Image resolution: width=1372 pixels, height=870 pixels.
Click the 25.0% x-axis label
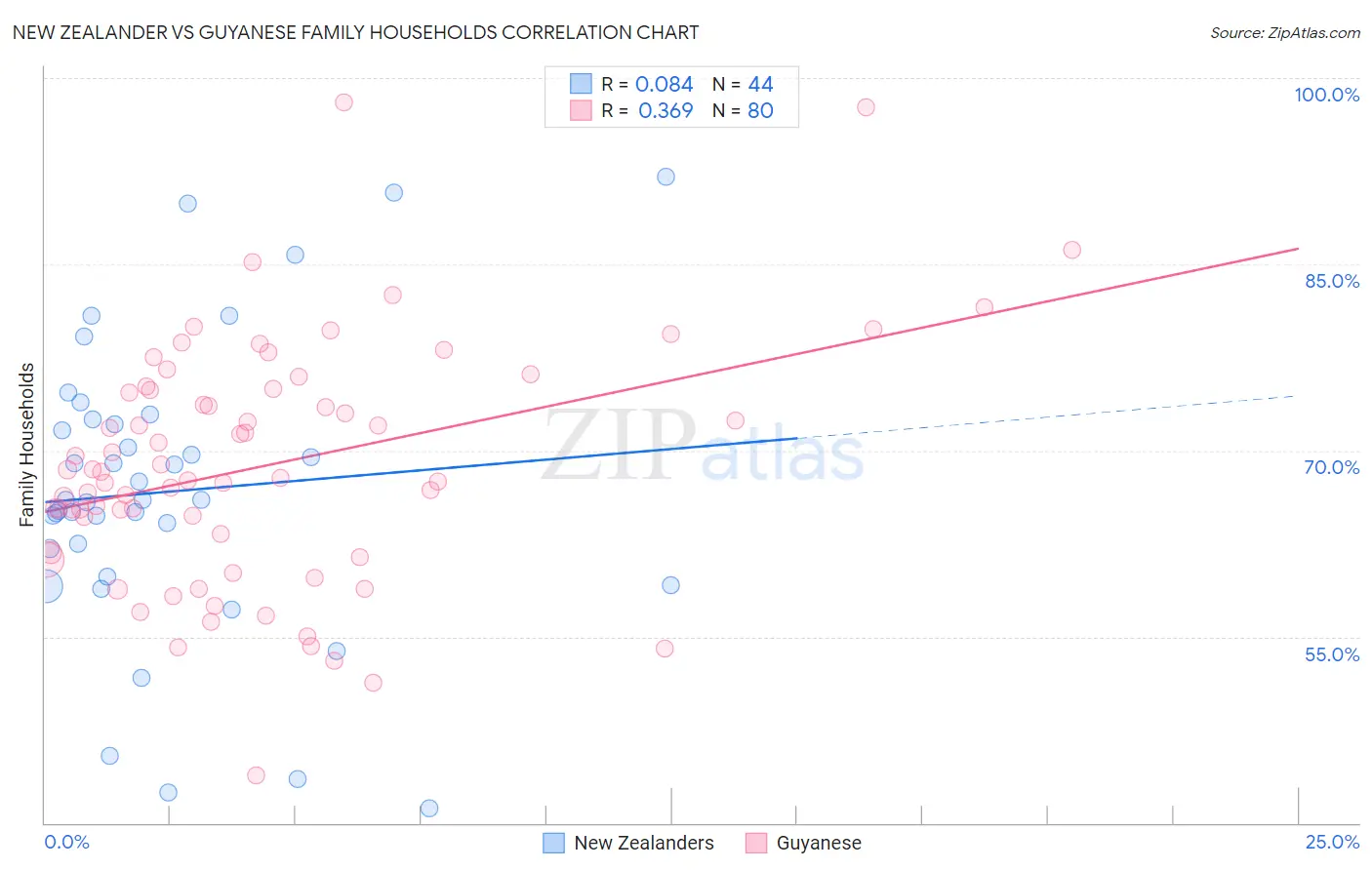(x=1332, y=842)
